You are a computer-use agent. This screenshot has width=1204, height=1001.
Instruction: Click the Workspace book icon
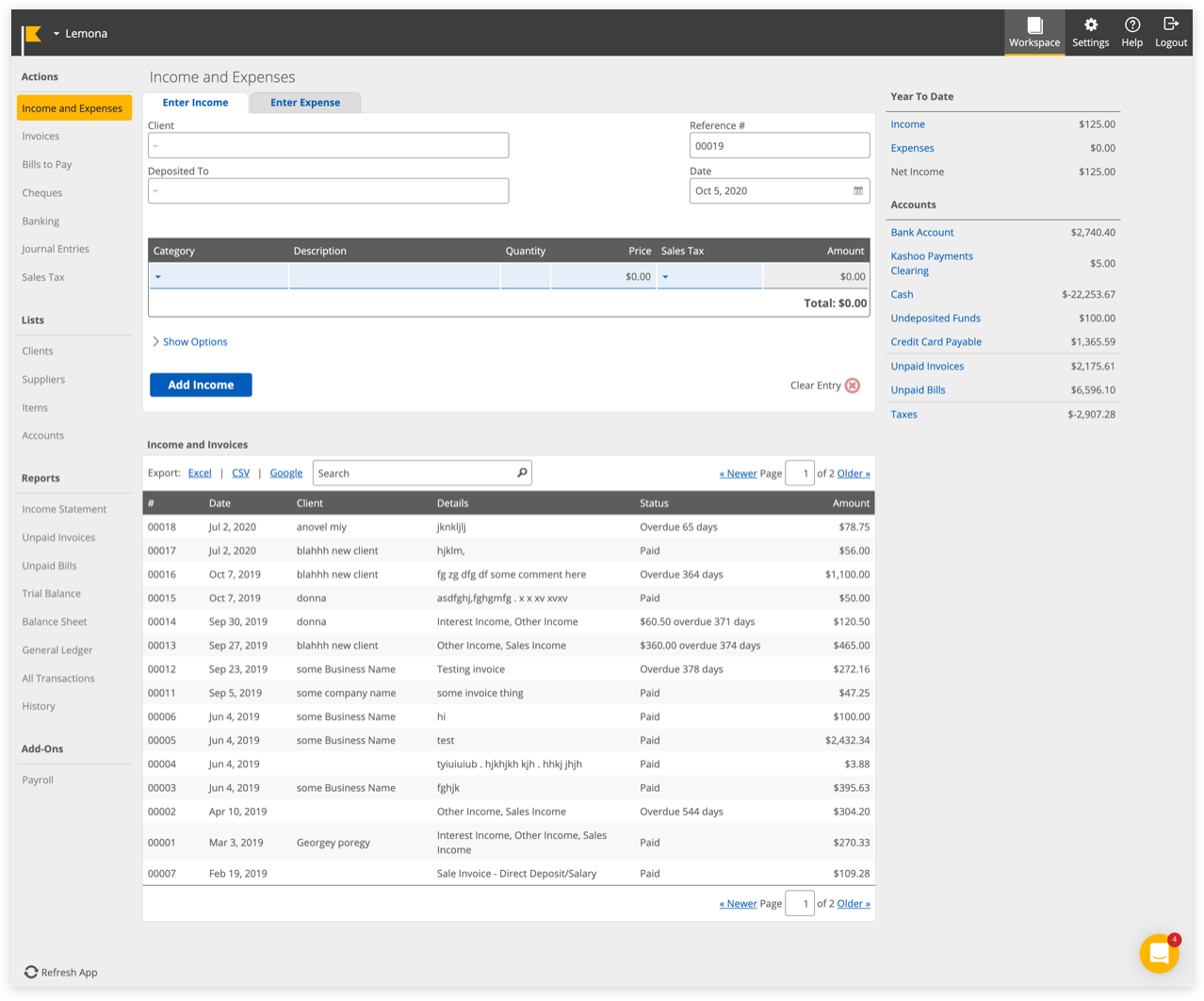coord(1034,25)
